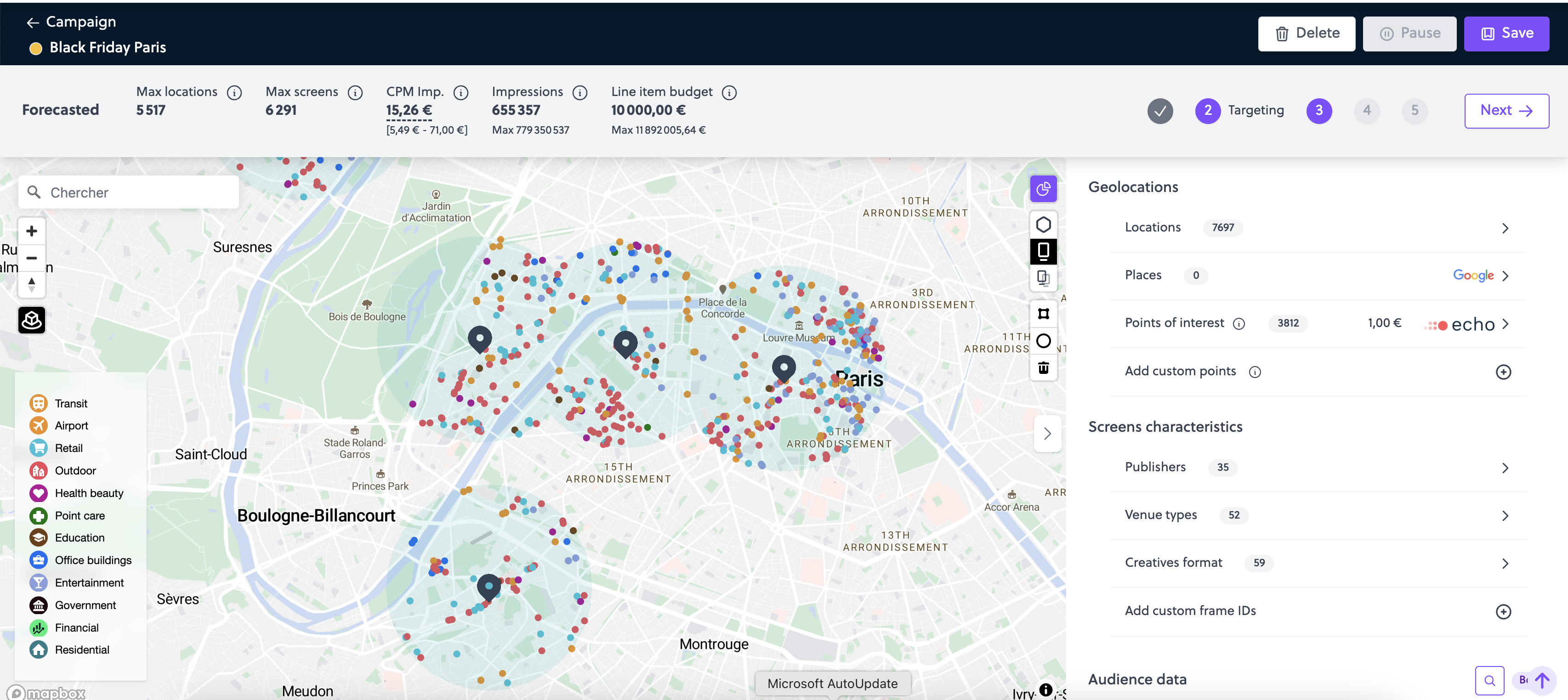Click the trash icon on map toolbar

click(x=1043, y=368)
